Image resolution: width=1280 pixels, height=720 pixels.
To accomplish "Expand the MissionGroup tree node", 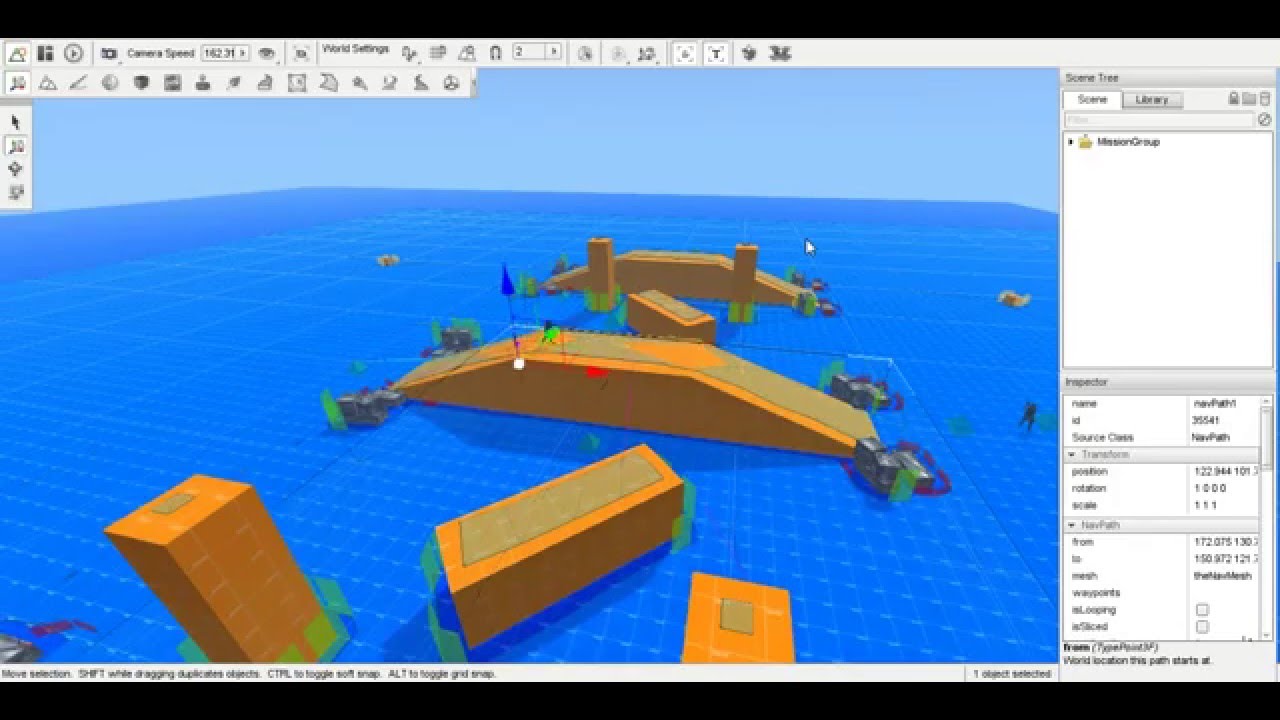I will click(1071, 142).
